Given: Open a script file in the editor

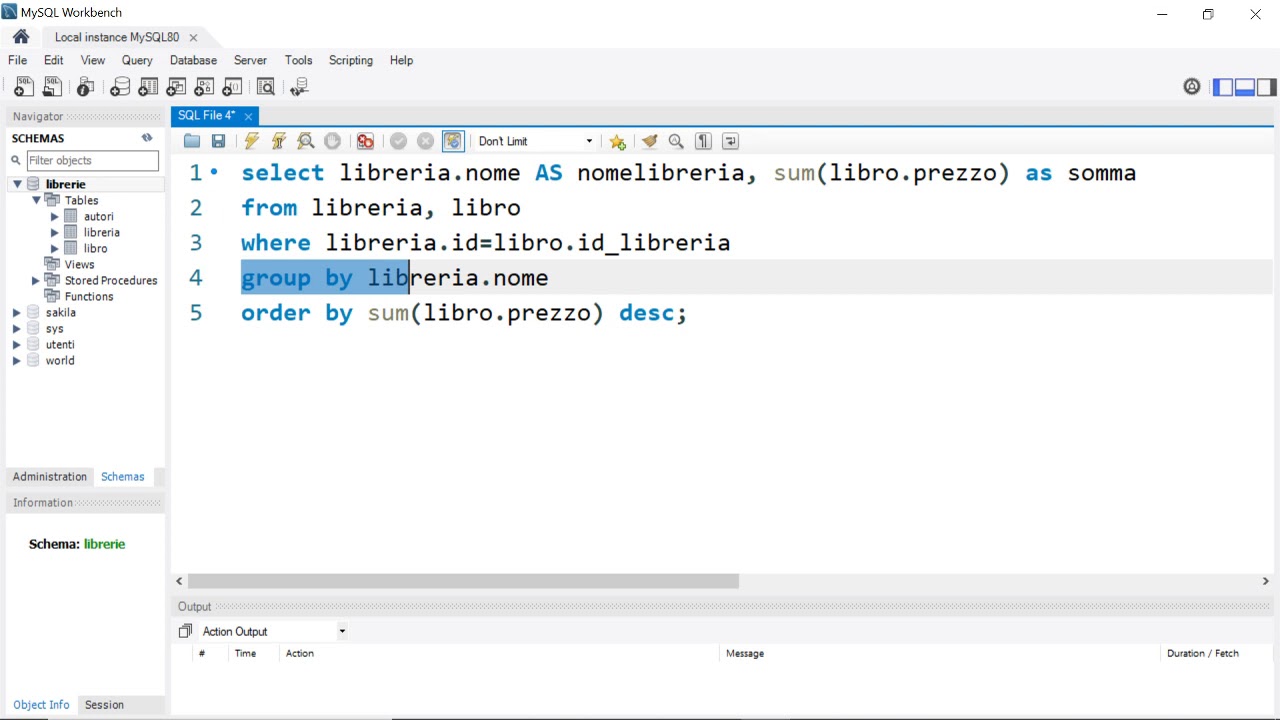Looking at the screenshot, I should coord(192,141).
